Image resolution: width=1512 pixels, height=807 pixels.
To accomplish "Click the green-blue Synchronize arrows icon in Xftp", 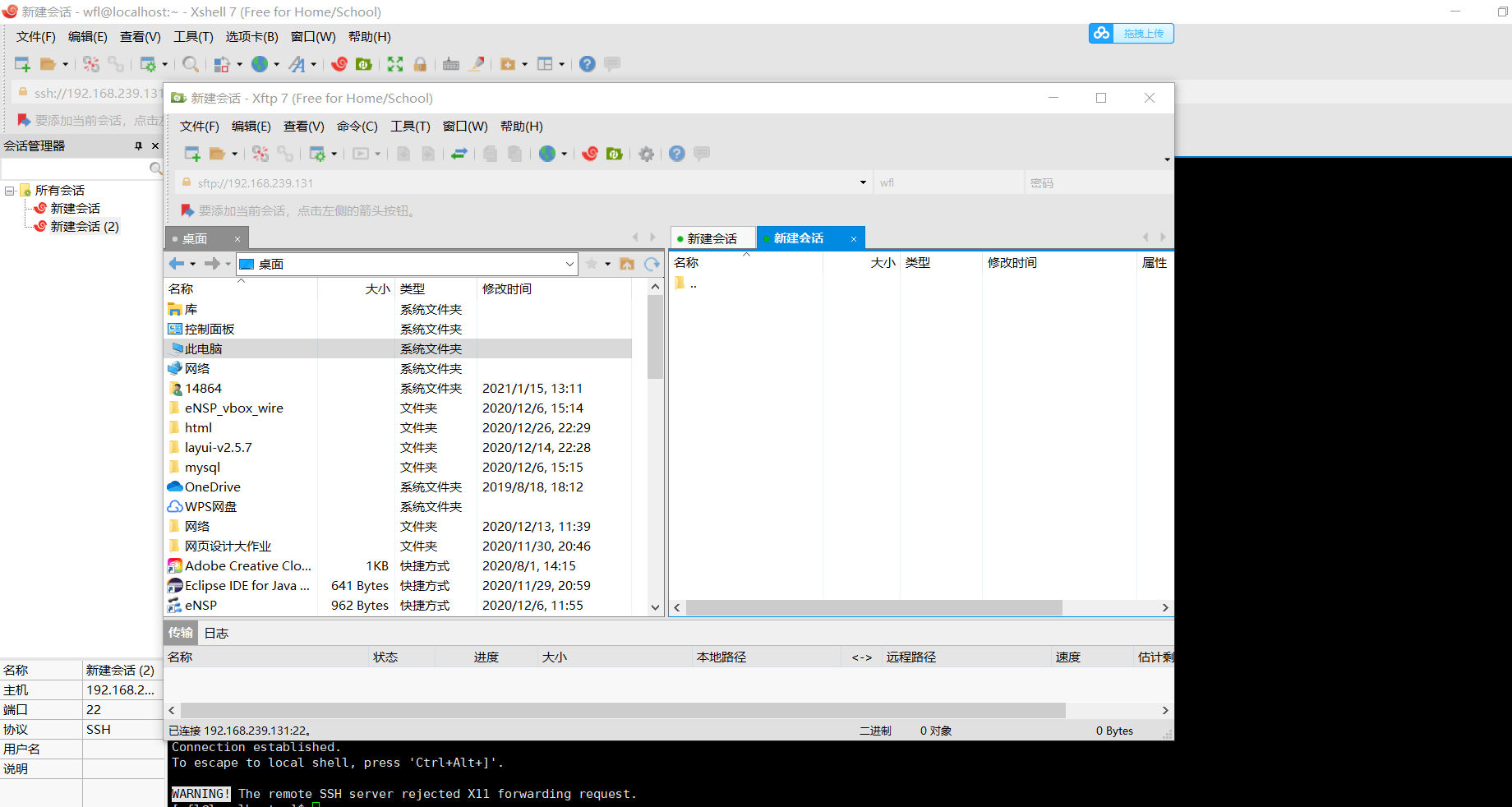I will pyautogui.click(x=459, y=154).
